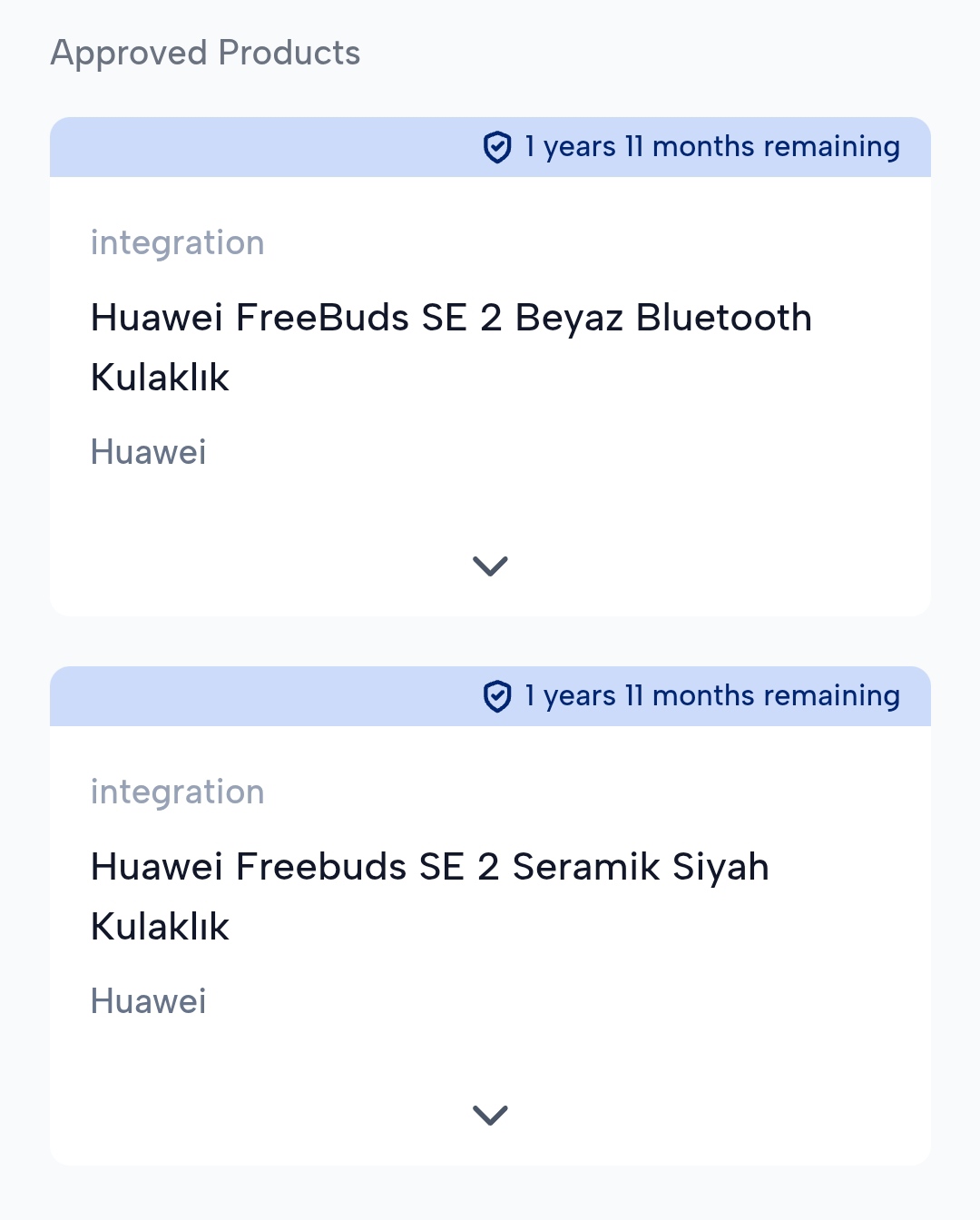Click the Approved Products heading

point(205,53)
